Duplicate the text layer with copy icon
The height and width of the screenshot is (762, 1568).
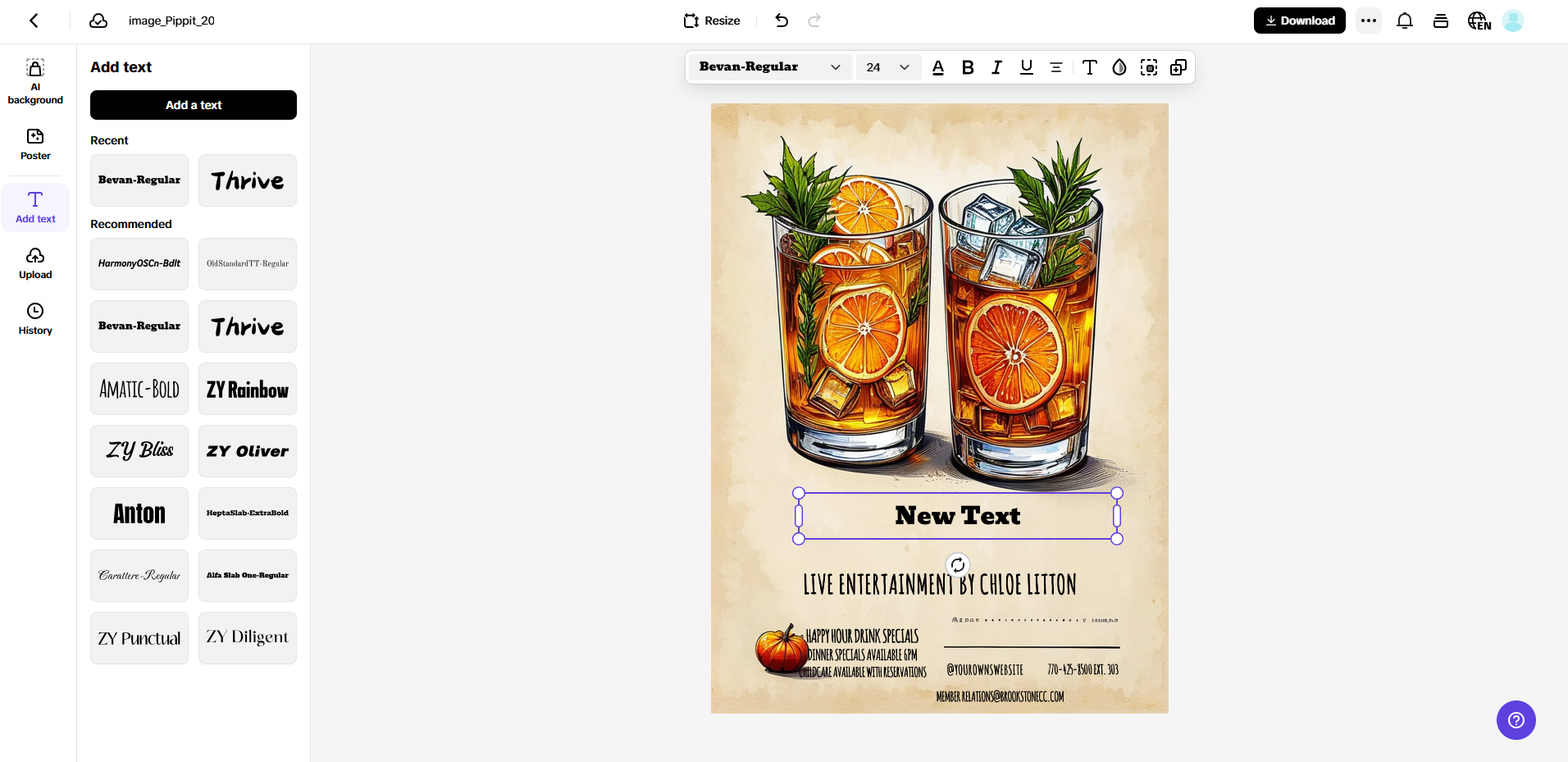(x=1178, y=67)
